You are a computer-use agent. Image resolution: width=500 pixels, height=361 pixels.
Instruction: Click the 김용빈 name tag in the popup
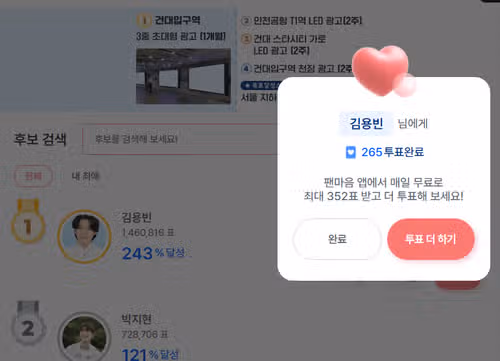[x=366, y=124]
